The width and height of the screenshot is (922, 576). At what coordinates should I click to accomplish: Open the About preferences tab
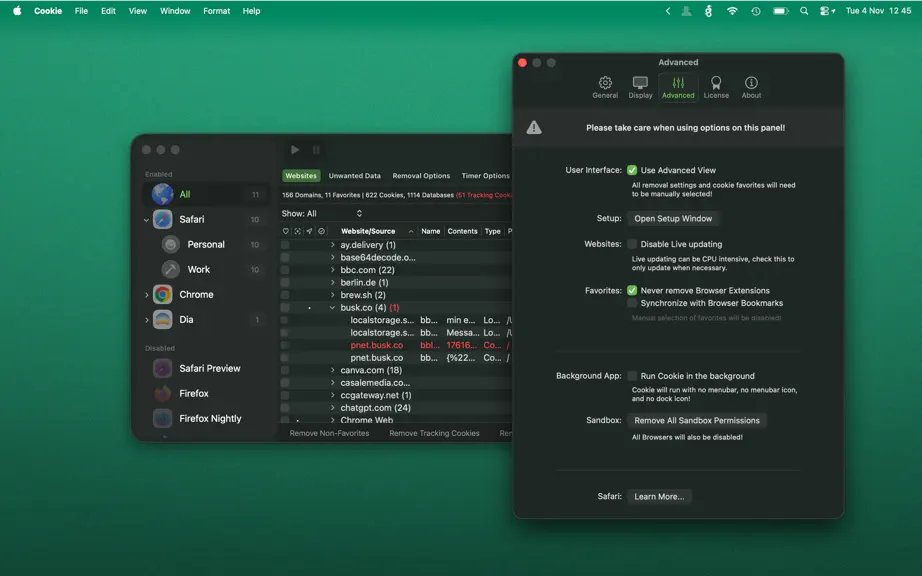point(751,87)
